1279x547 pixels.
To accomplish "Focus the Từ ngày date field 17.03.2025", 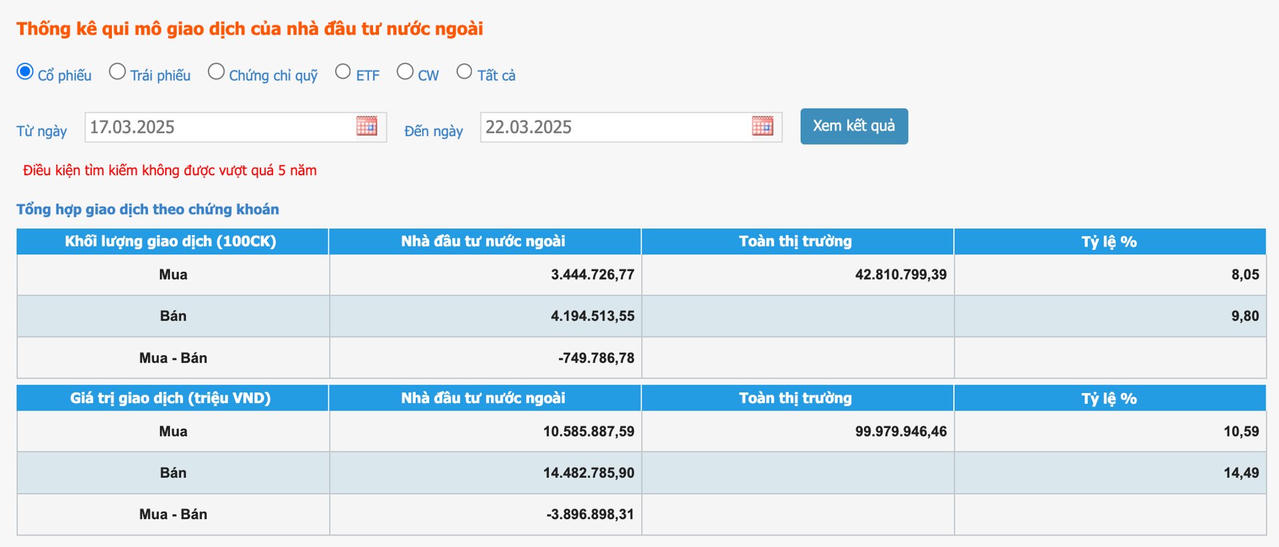I will pos(218,127).
